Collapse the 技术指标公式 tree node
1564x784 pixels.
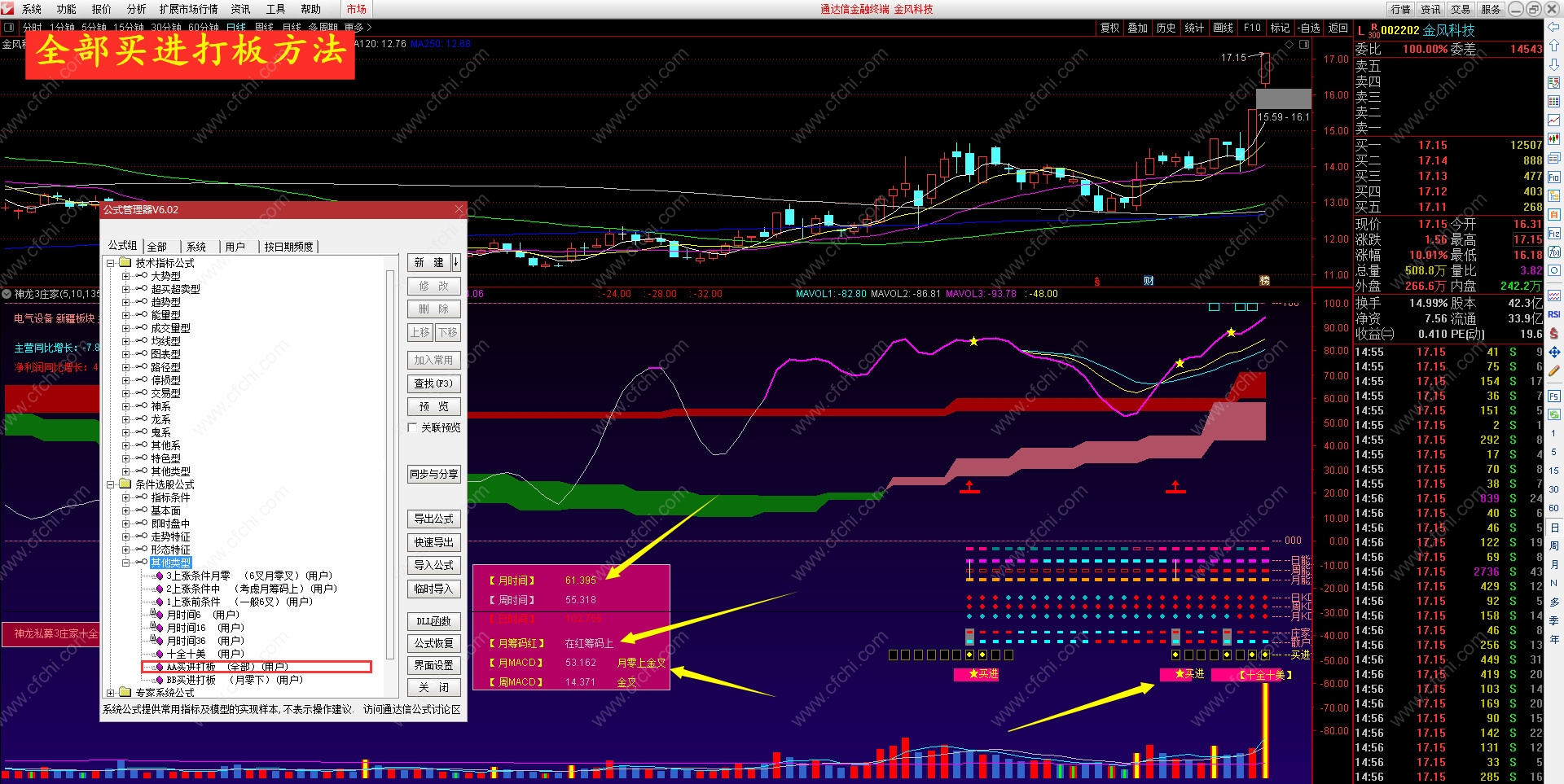pyautogui.click(x=110, y=263)
